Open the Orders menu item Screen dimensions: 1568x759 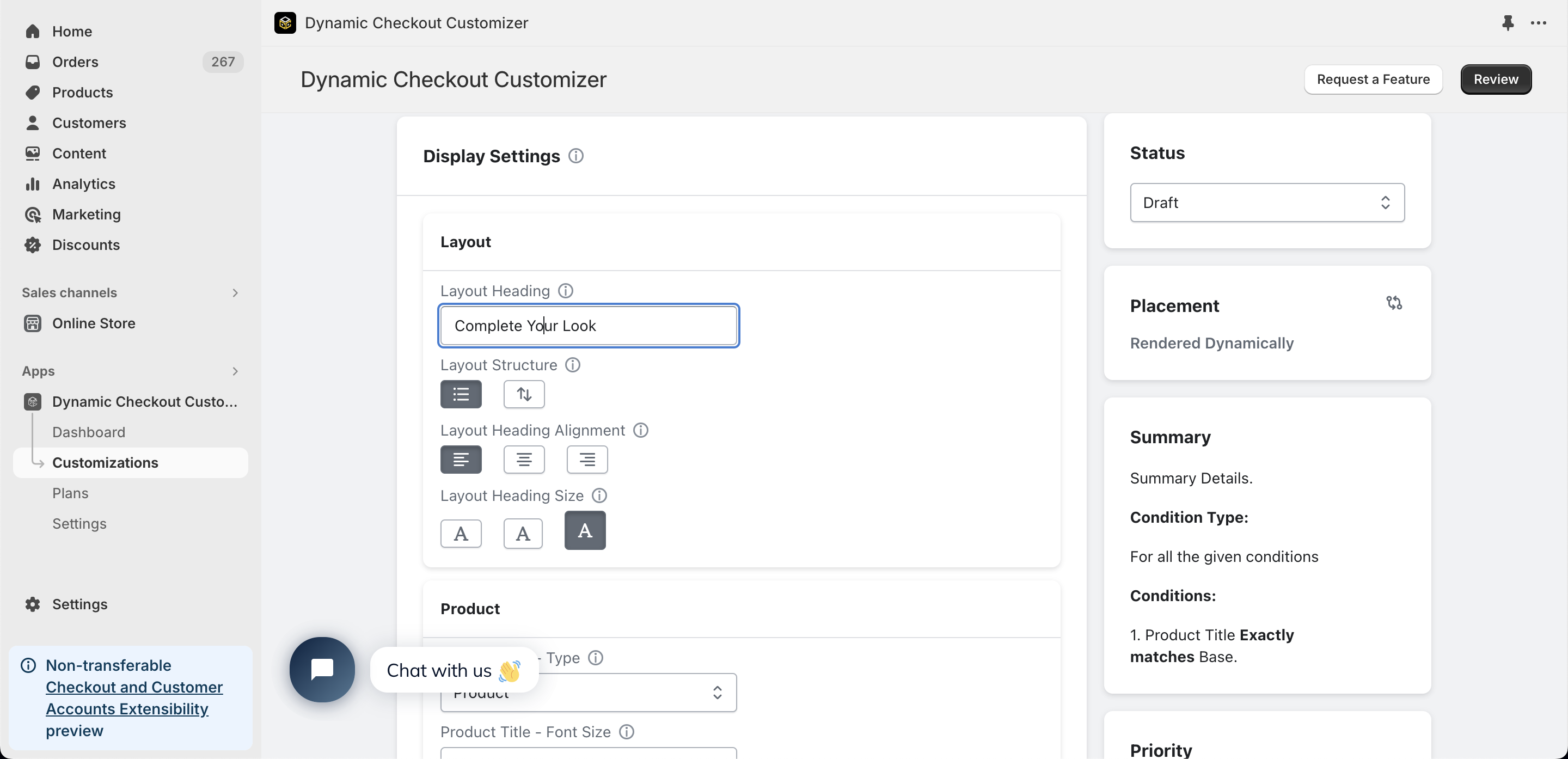tap(130, 62)
